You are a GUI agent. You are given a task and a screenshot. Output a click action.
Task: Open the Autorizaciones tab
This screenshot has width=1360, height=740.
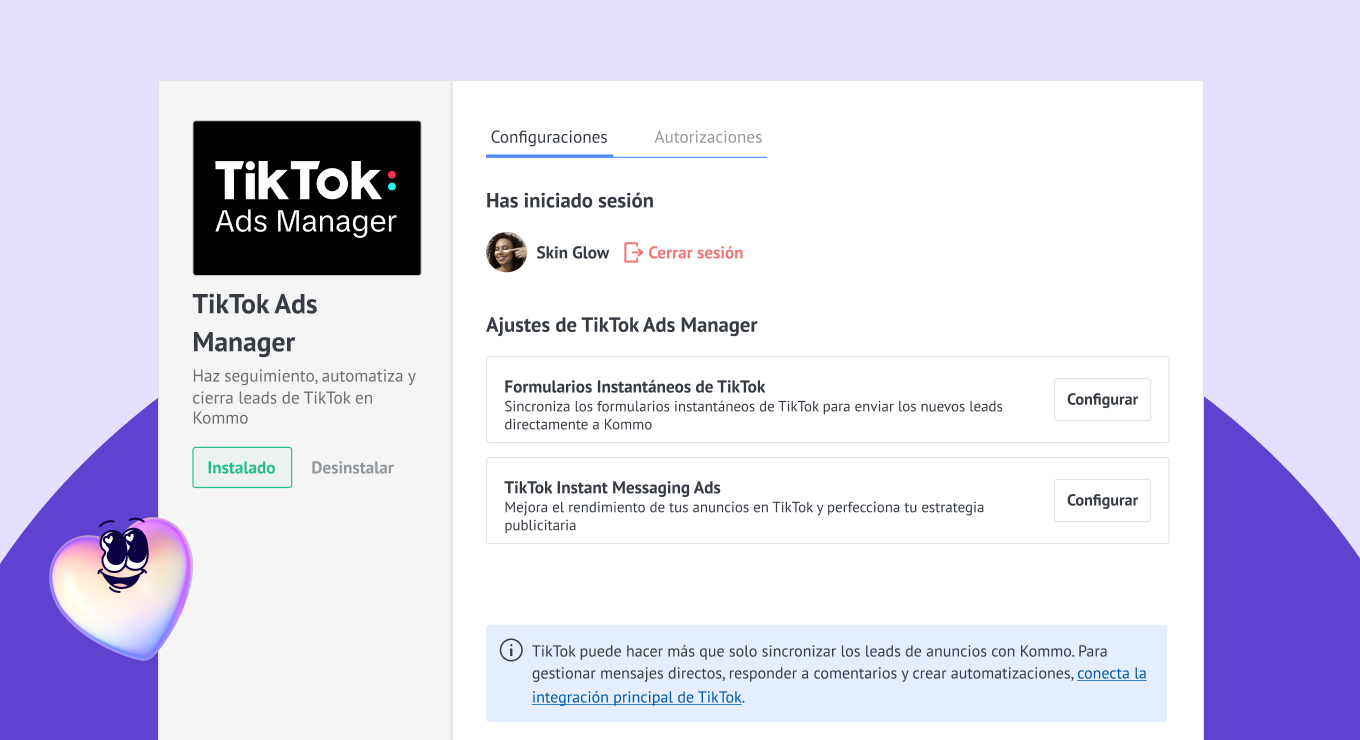click(x=708, y=137)
